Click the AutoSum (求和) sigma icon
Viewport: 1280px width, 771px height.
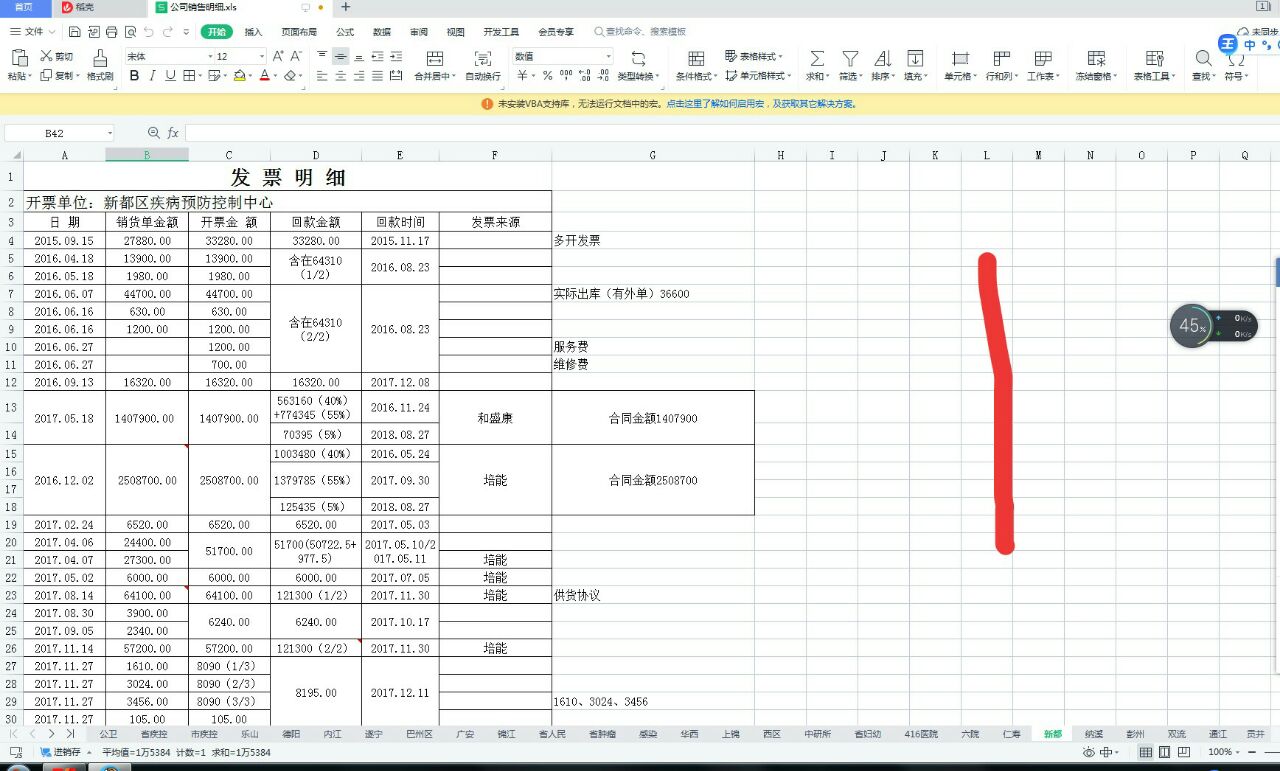817,59
